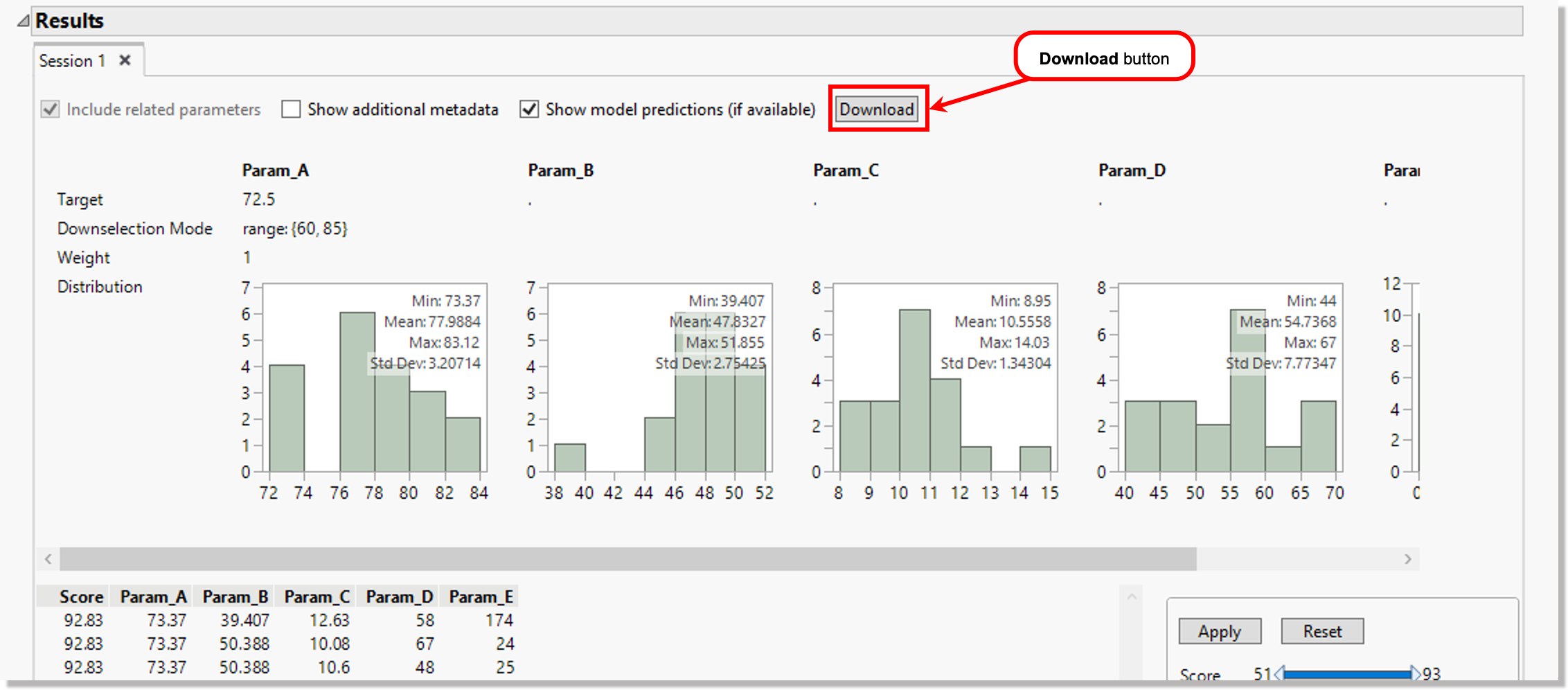1568x690 pixels.
Task: Click the Score slider's left handle at 51
Action: click(x=1279, y=673)
